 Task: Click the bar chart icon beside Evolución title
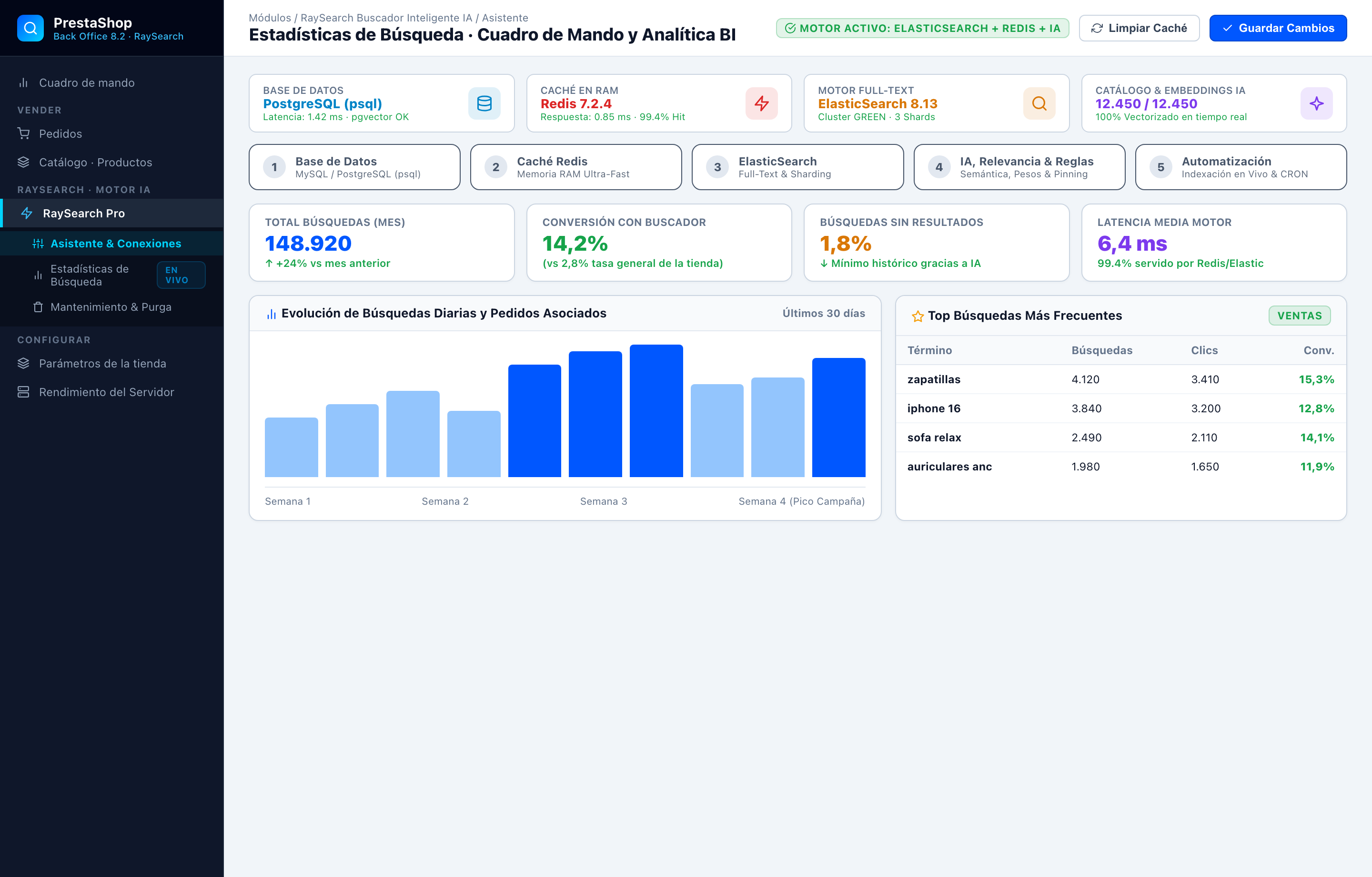coord(271,314)
